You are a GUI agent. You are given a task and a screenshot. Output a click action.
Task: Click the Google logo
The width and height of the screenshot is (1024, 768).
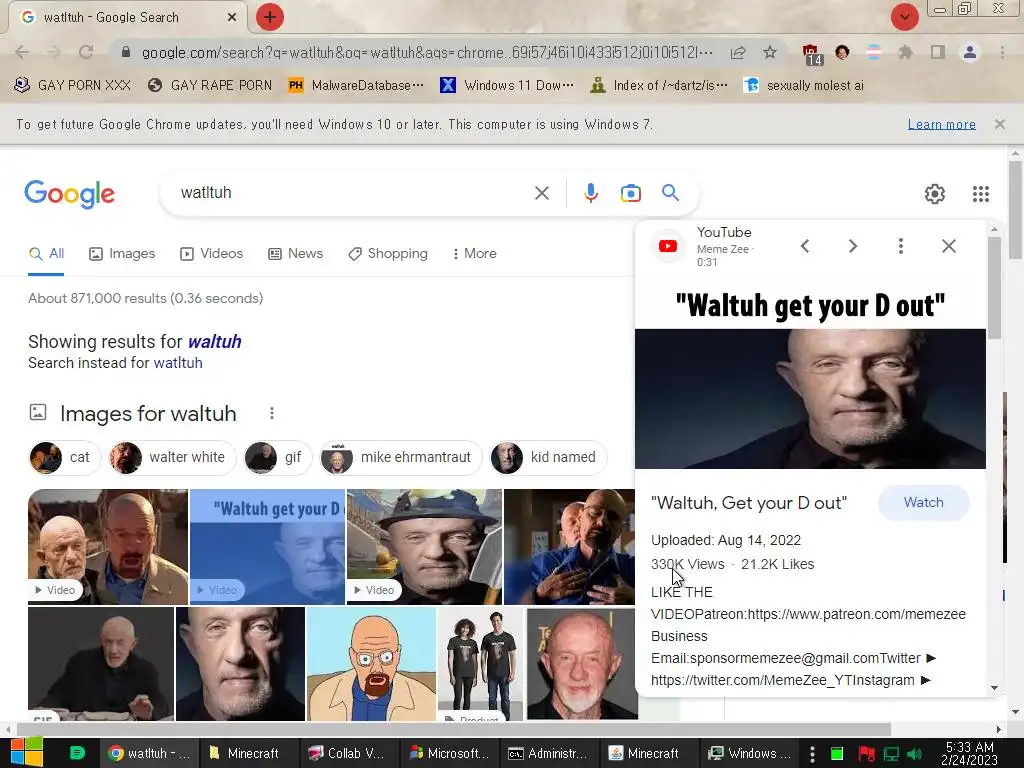point(70,194)
